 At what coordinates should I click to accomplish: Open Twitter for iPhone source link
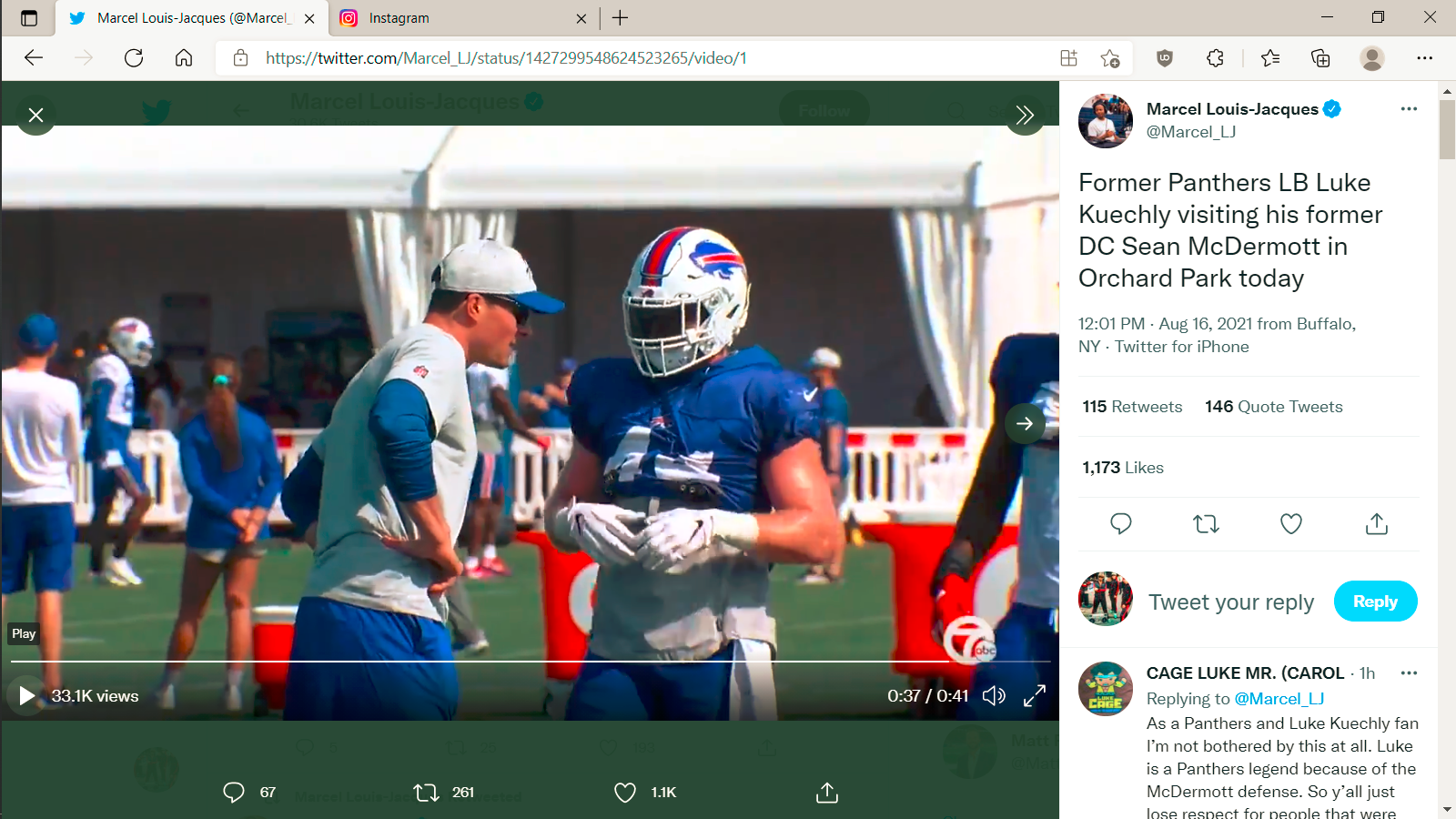point(1181,347)
